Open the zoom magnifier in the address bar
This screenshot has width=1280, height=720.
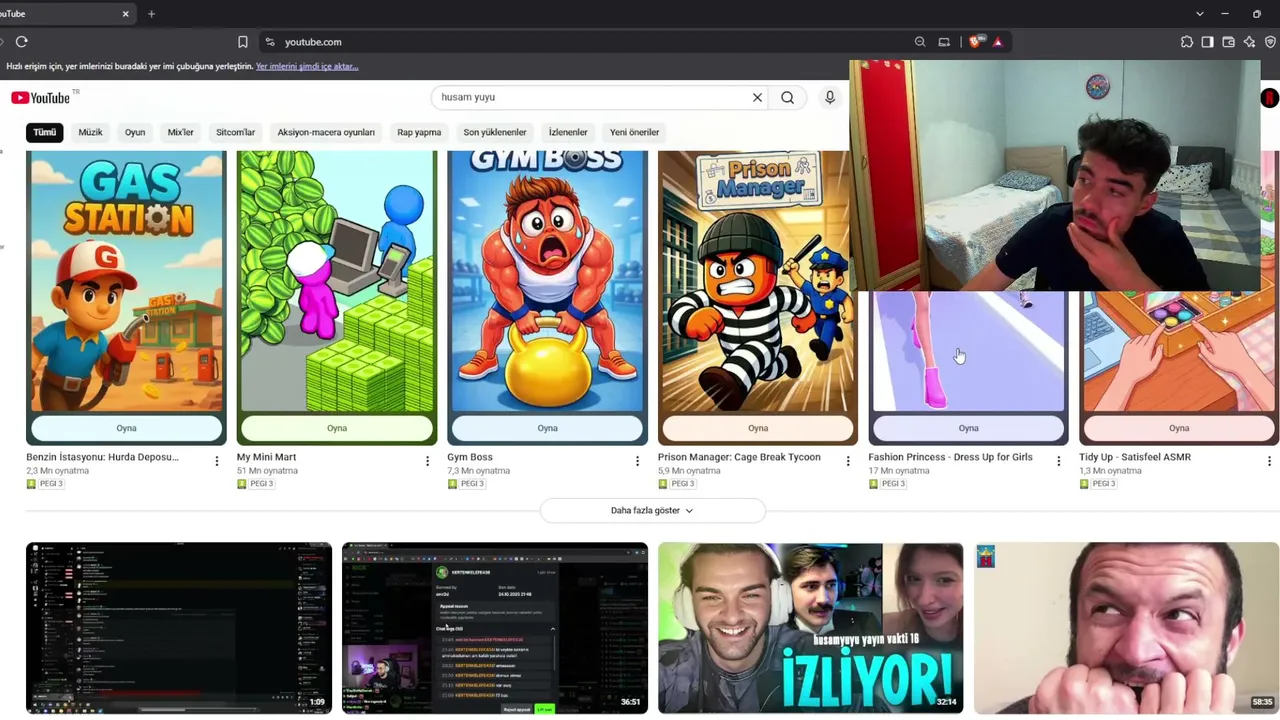920,42
